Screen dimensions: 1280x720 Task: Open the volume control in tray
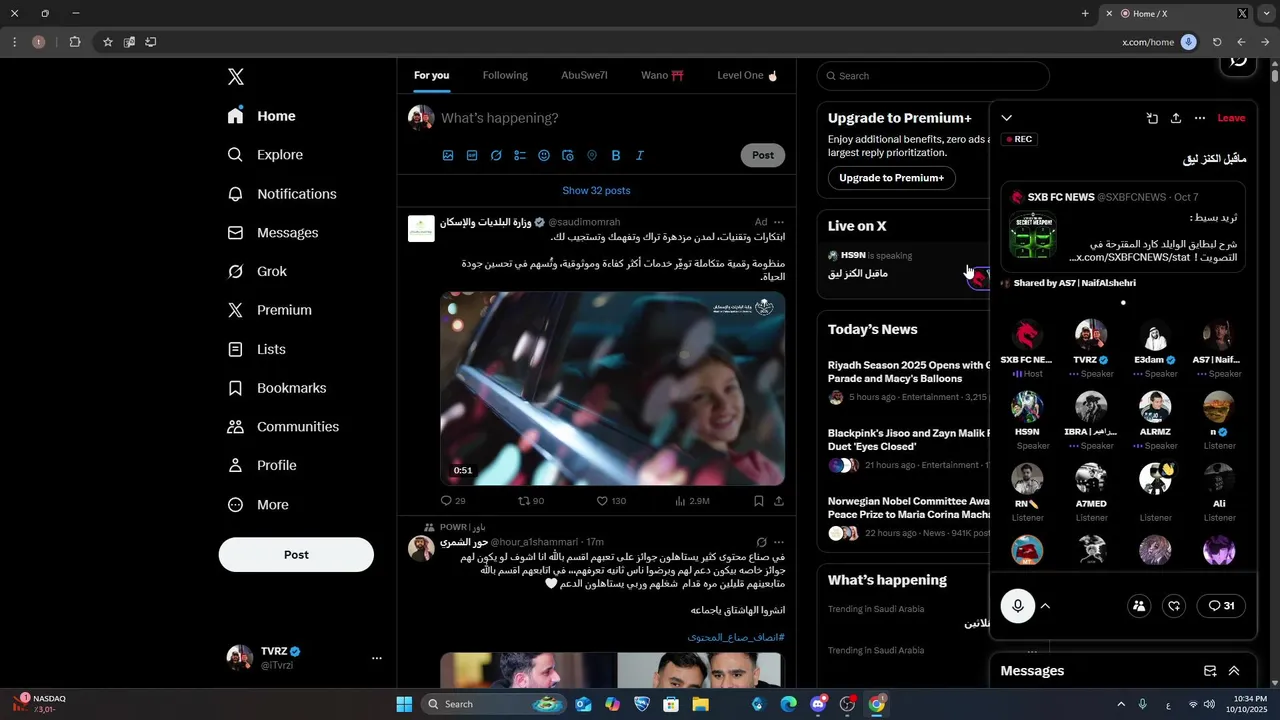point(1209,704)
